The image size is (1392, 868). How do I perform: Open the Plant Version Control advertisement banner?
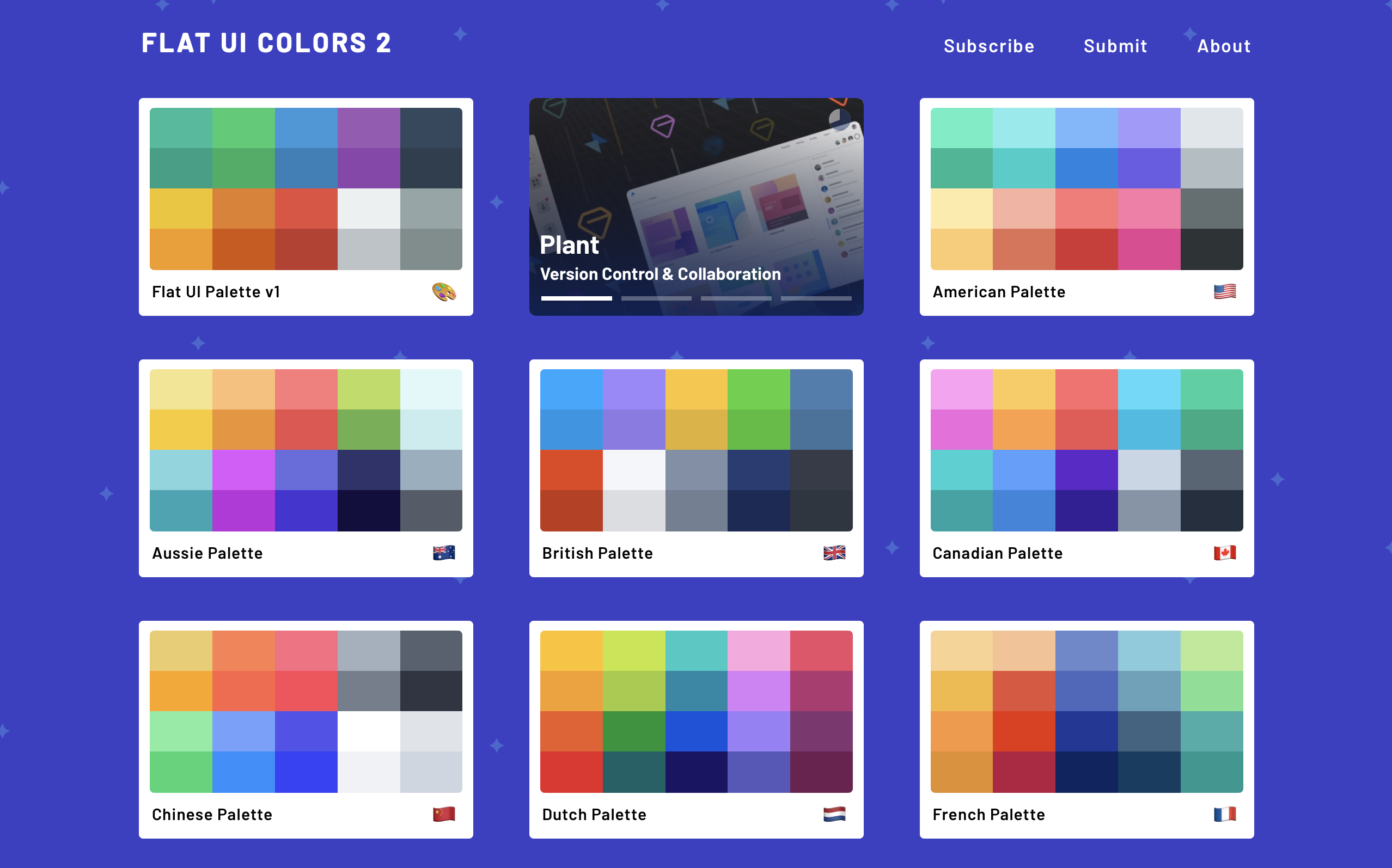(x=695, y=190)
